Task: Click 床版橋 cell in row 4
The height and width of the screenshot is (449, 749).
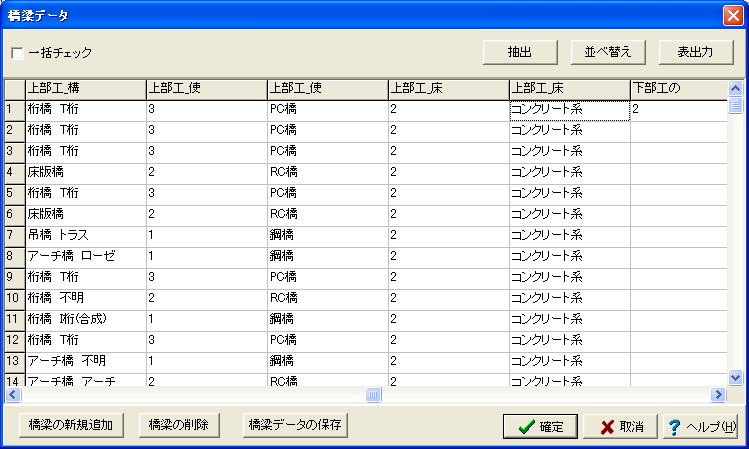Action: 86,173
